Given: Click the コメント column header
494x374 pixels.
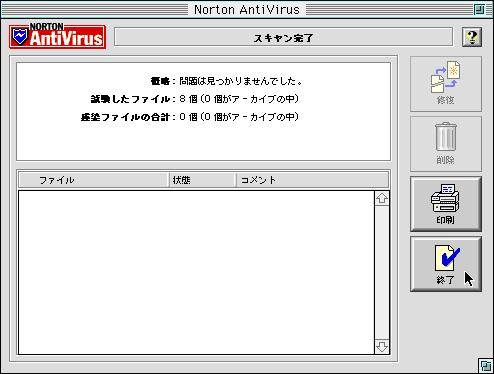Looking at the screenshot, I should [x=312, y=180].
